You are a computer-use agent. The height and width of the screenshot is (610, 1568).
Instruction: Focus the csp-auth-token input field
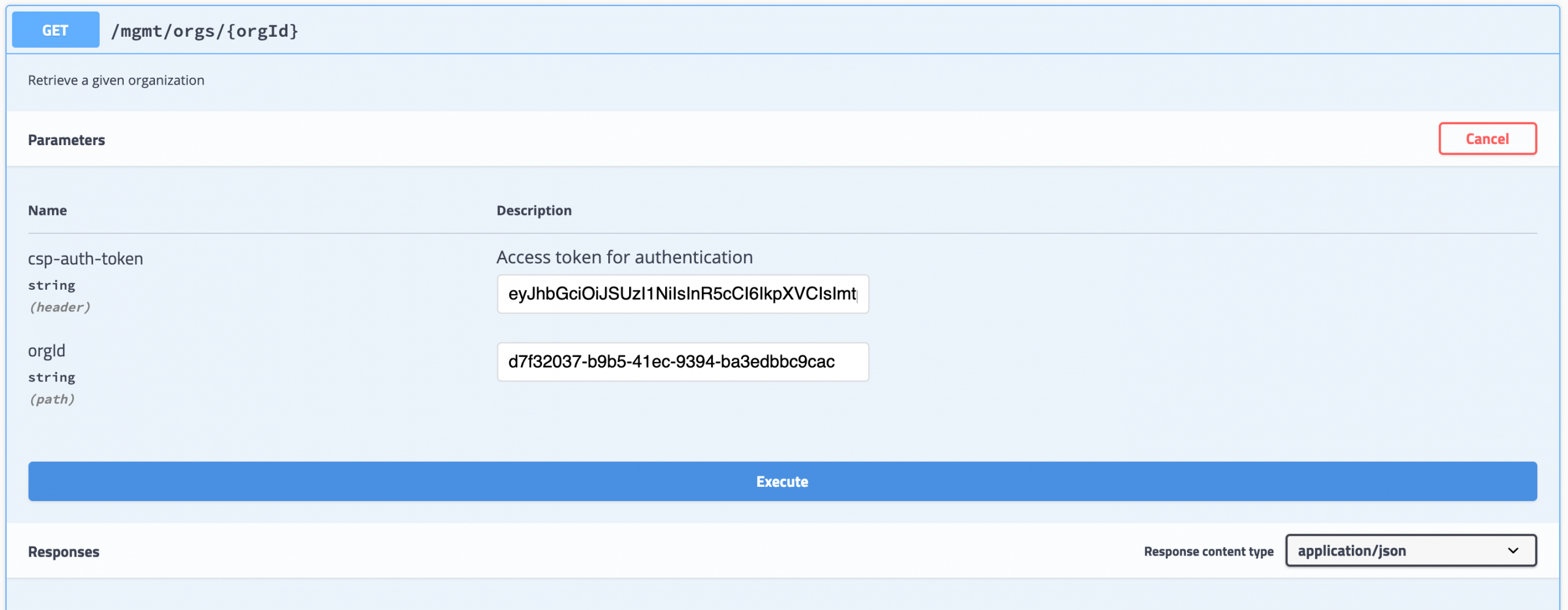point(682,294)
